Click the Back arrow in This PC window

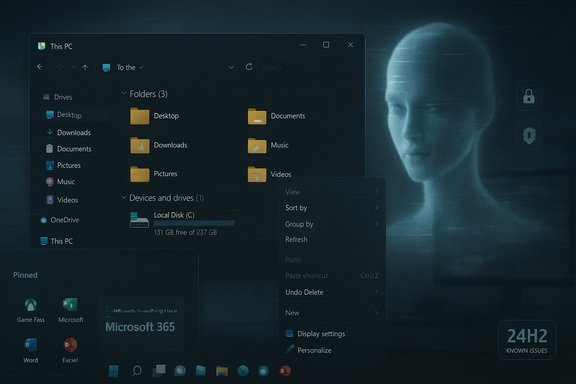pyautogui.click(x=40, y=67)
